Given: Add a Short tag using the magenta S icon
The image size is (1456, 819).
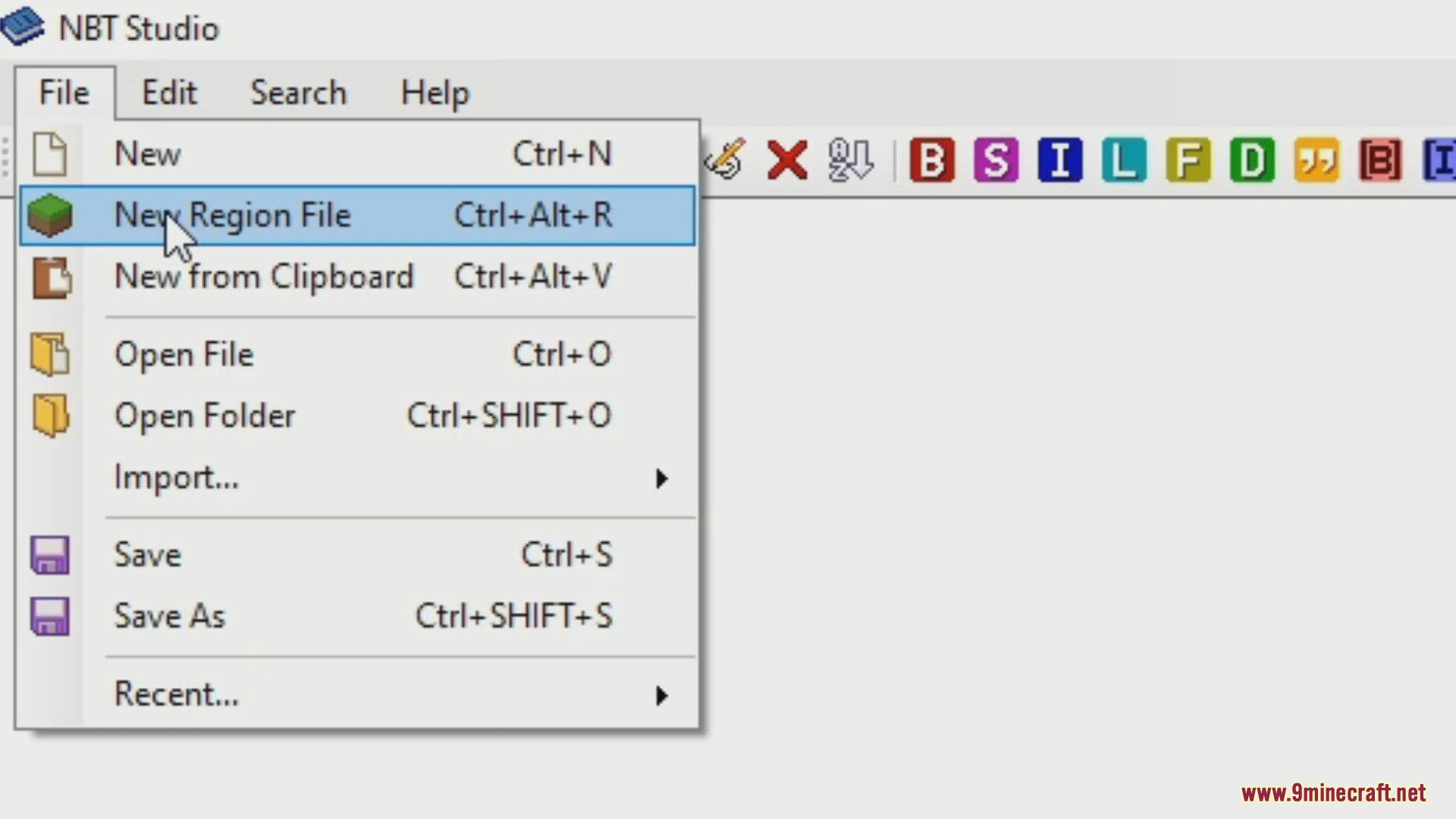Looking at the screenshot, I should [x=996, y=160].
